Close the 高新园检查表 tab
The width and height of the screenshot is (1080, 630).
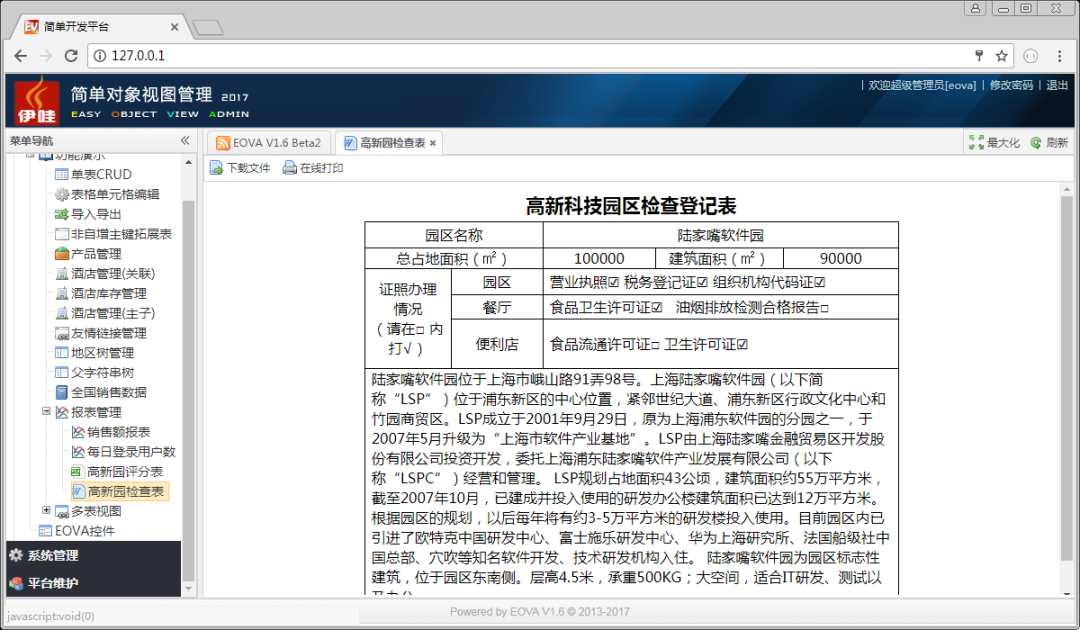click(433, 144)
